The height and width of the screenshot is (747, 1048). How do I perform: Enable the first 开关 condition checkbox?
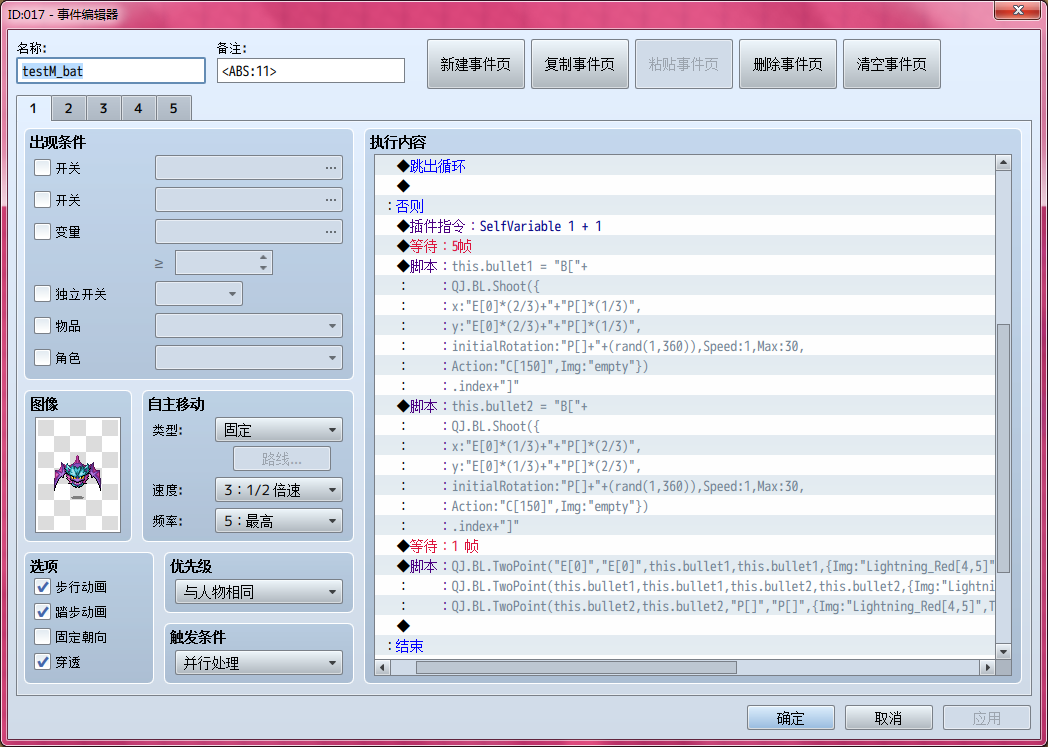42,168
